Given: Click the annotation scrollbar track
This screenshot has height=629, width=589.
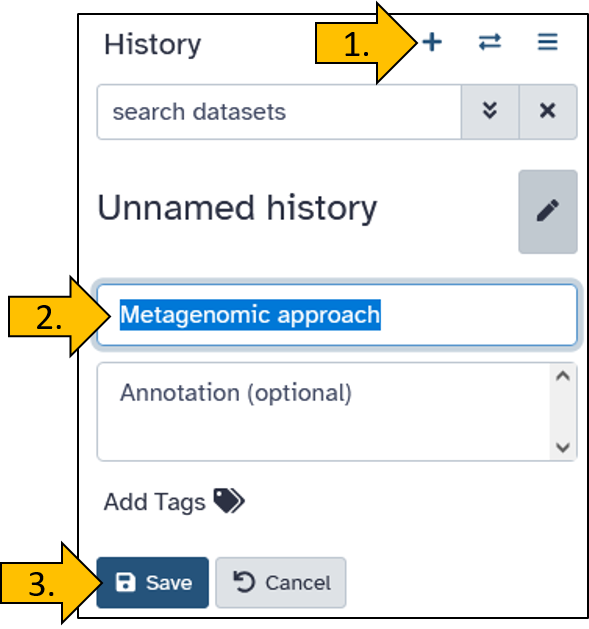Looking at the screenshot, I should (x=563, y=412).
